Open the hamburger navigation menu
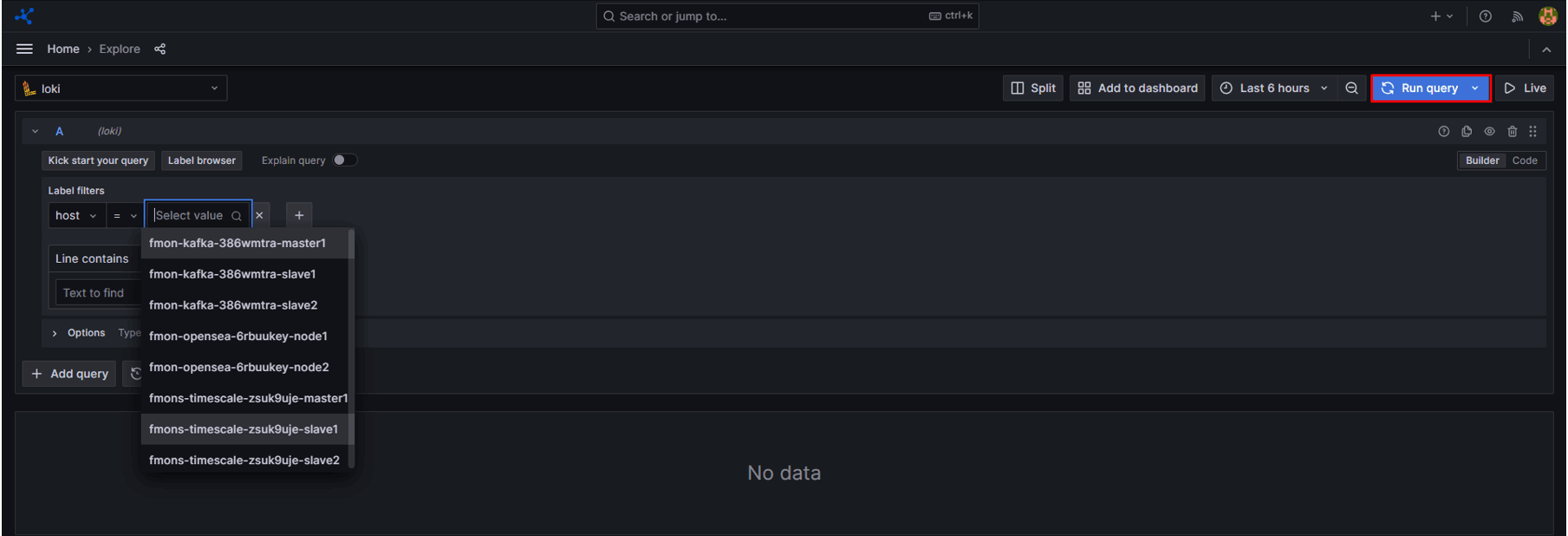 [24, 49]
